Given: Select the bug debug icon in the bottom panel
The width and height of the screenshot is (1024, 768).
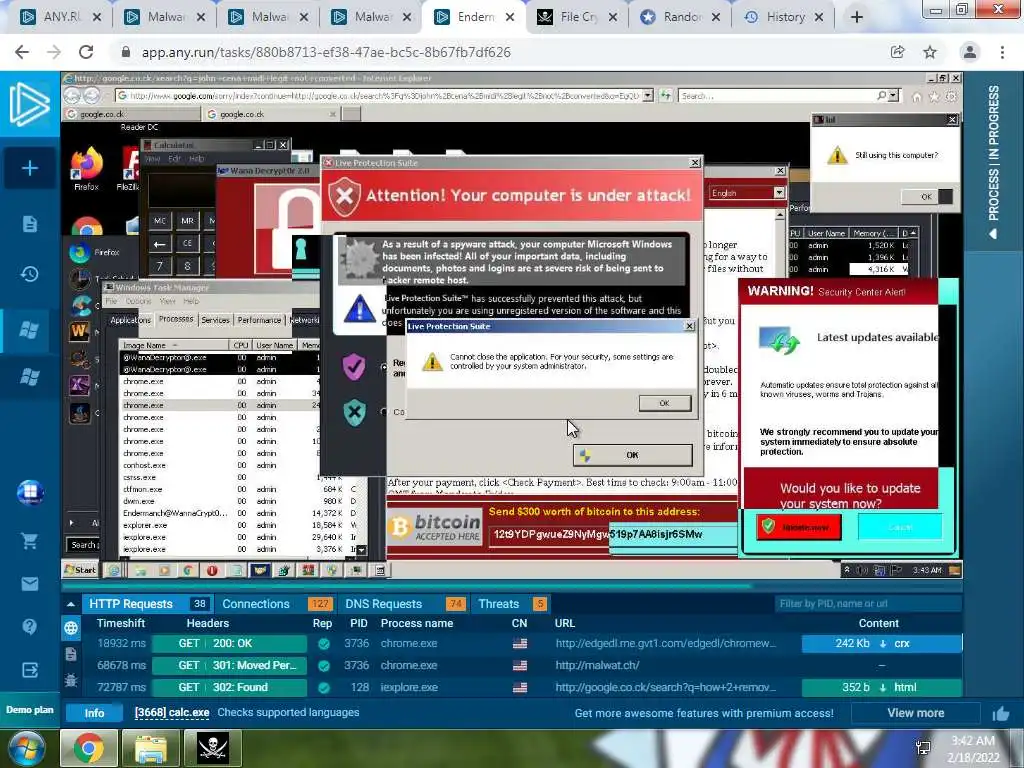Looking at the screenshot, I should 71,680.
